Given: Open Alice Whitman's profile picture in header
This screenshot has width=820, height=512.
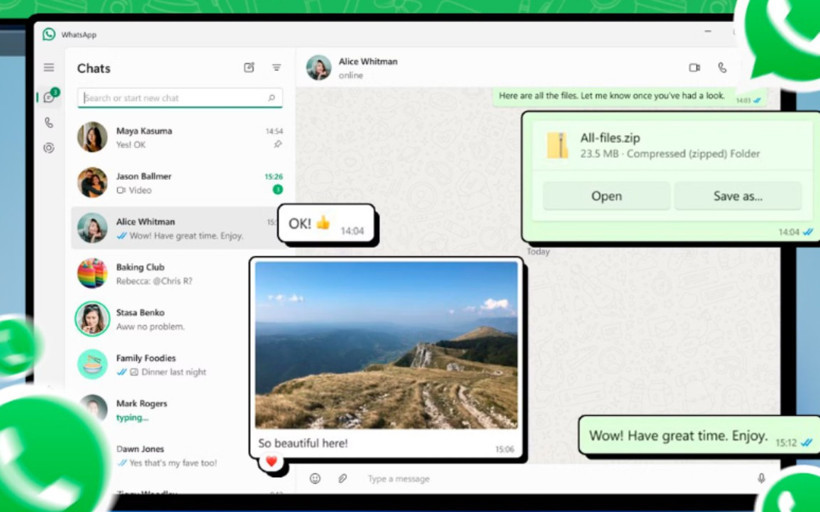Looking at the screenshot, I should point(318,67).
